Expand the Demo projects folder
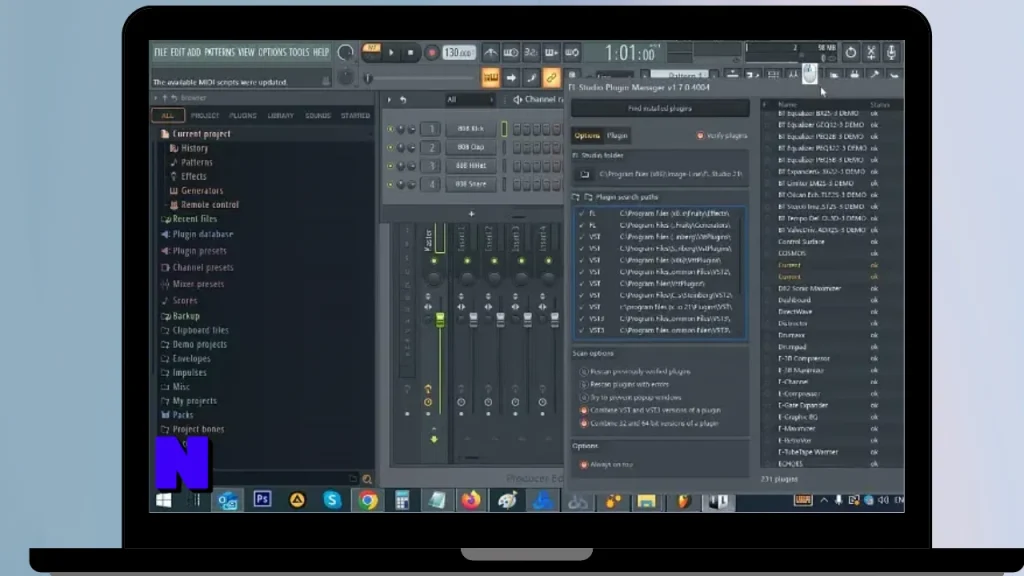This screenshot has height=576, width=1024. 194,345
